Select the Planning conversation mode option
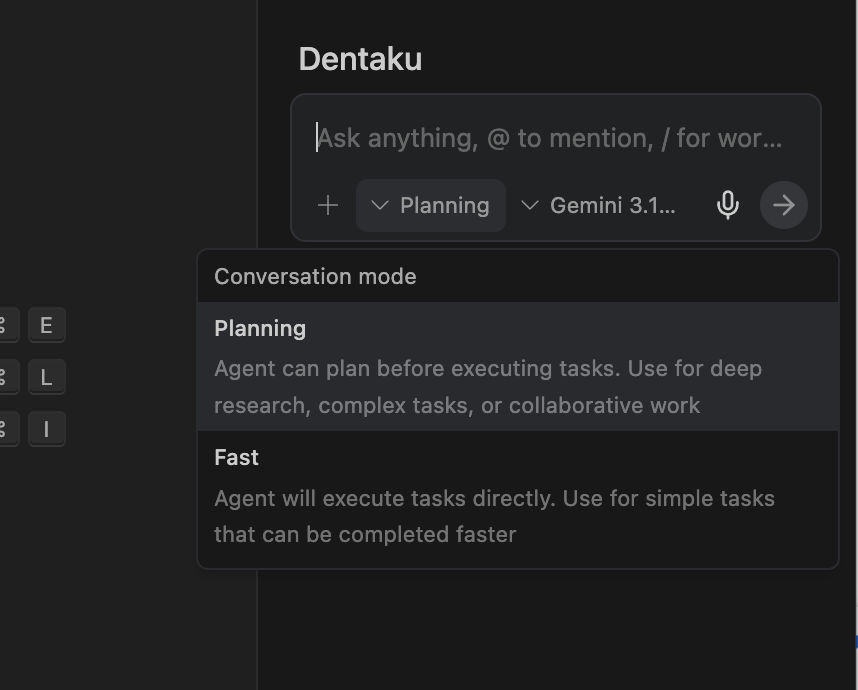 coord(260,329)
